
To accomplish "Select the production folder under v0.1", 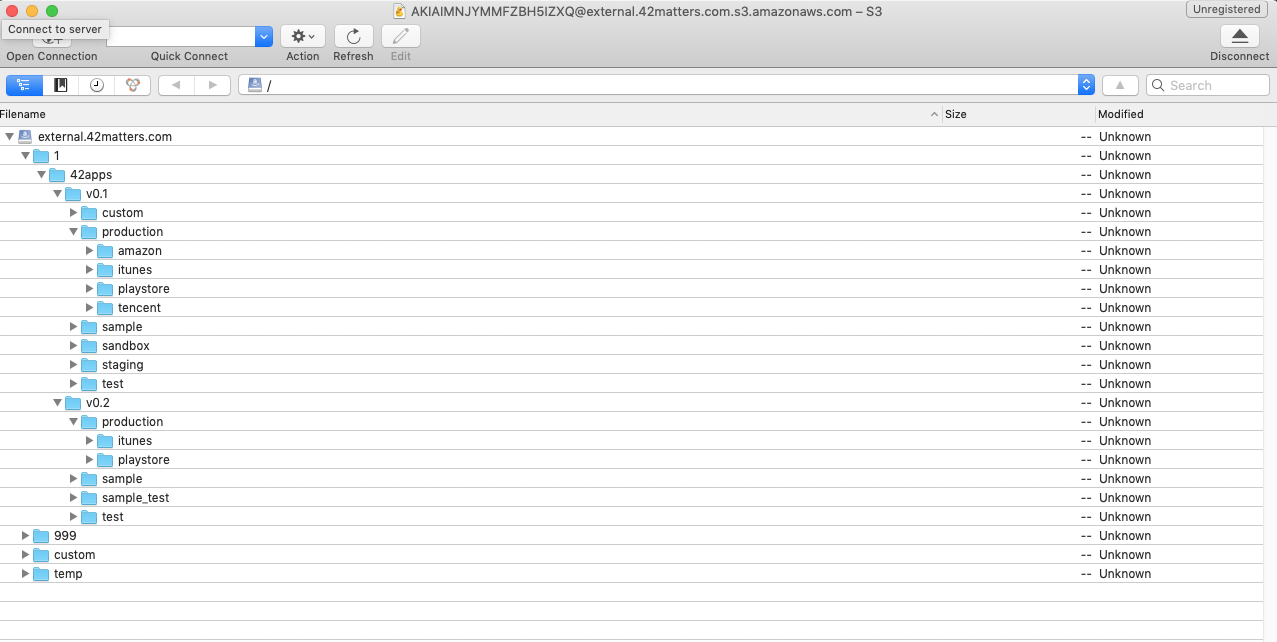I will click(x=132, y=232).
